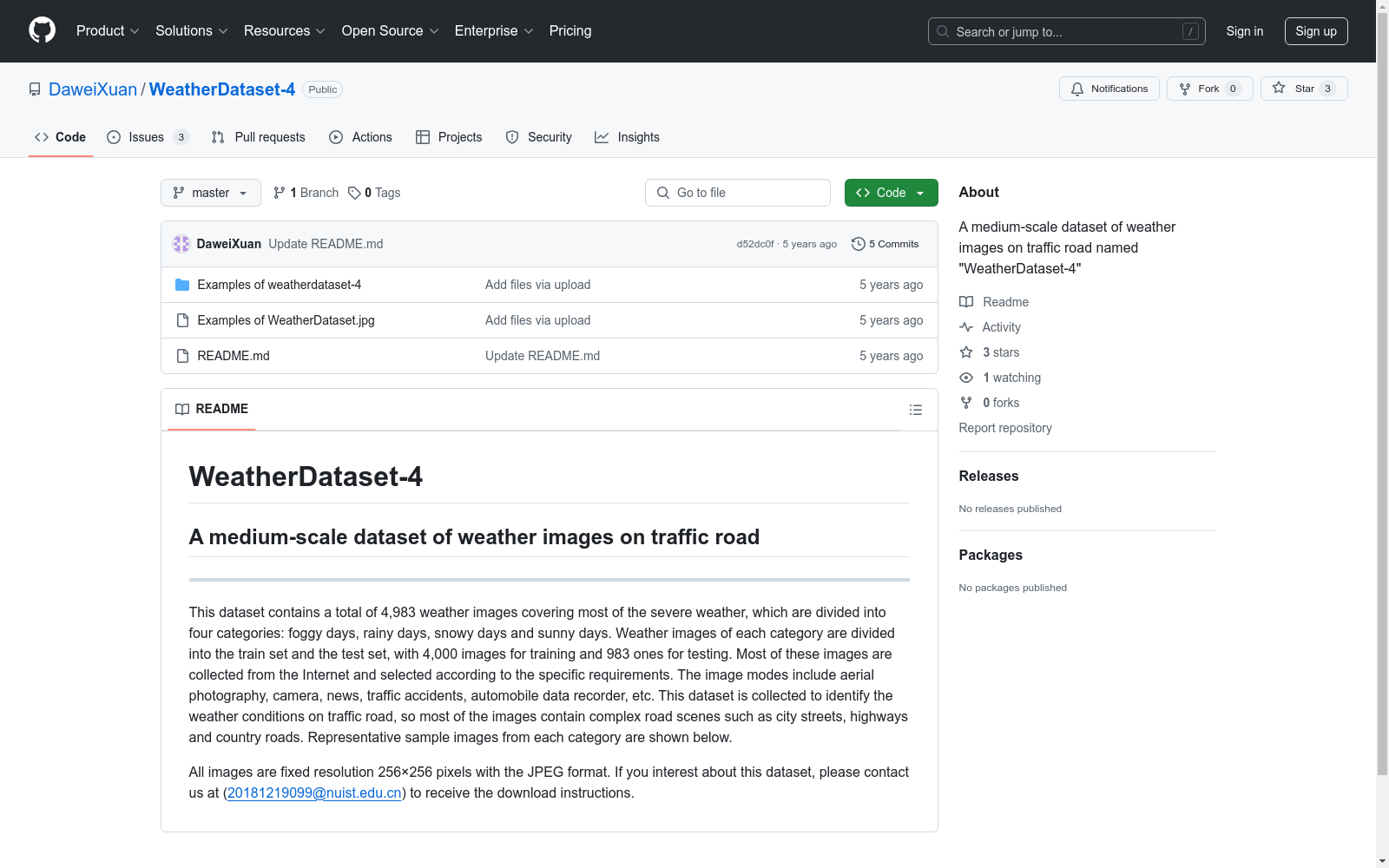Click the file icon beside README.md
The width and height of the screenshot is (1389, 868).
[182, 356]
